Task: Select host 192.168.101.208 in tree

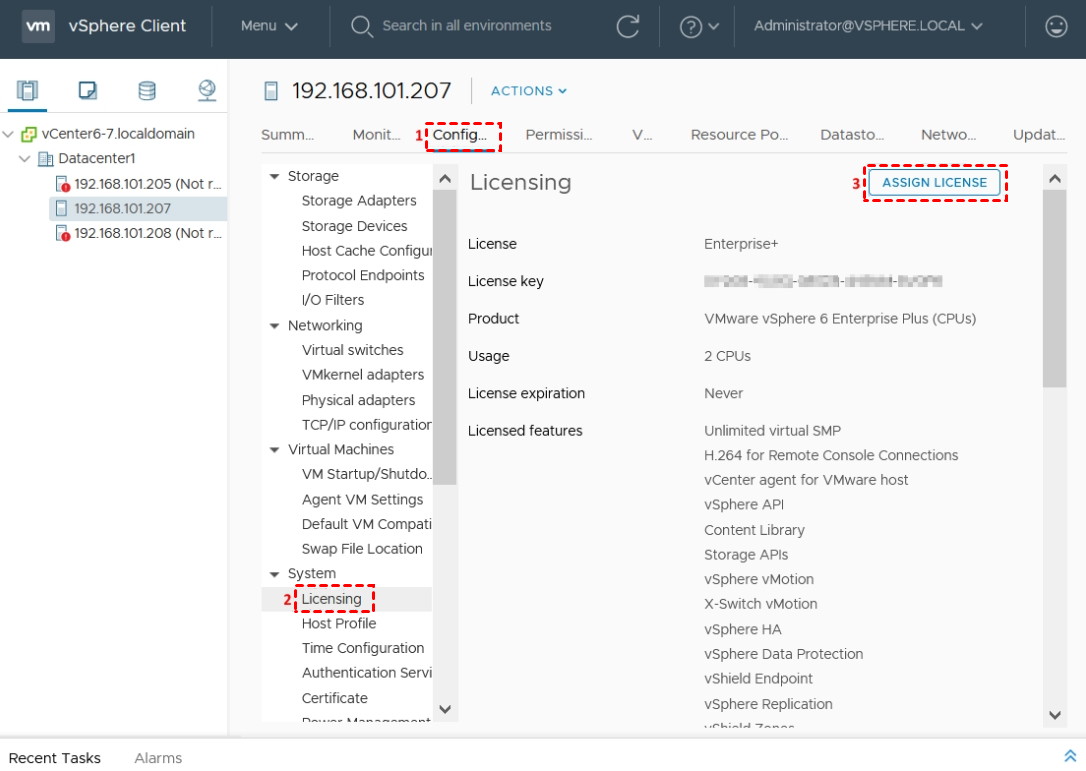Action: tap(147, 233)
